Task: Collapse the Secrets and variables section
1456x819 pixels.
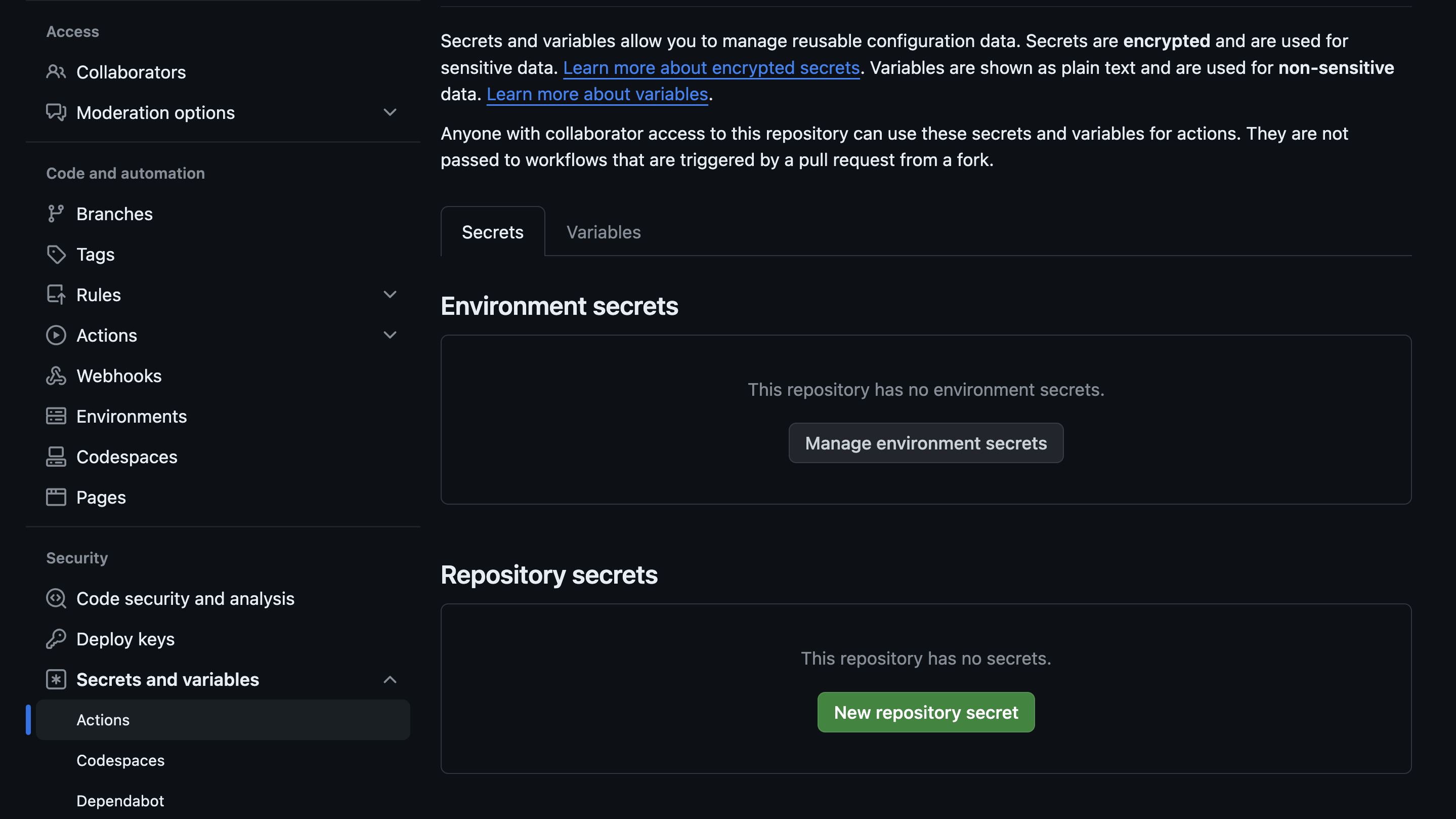Action: pos(390,679)
